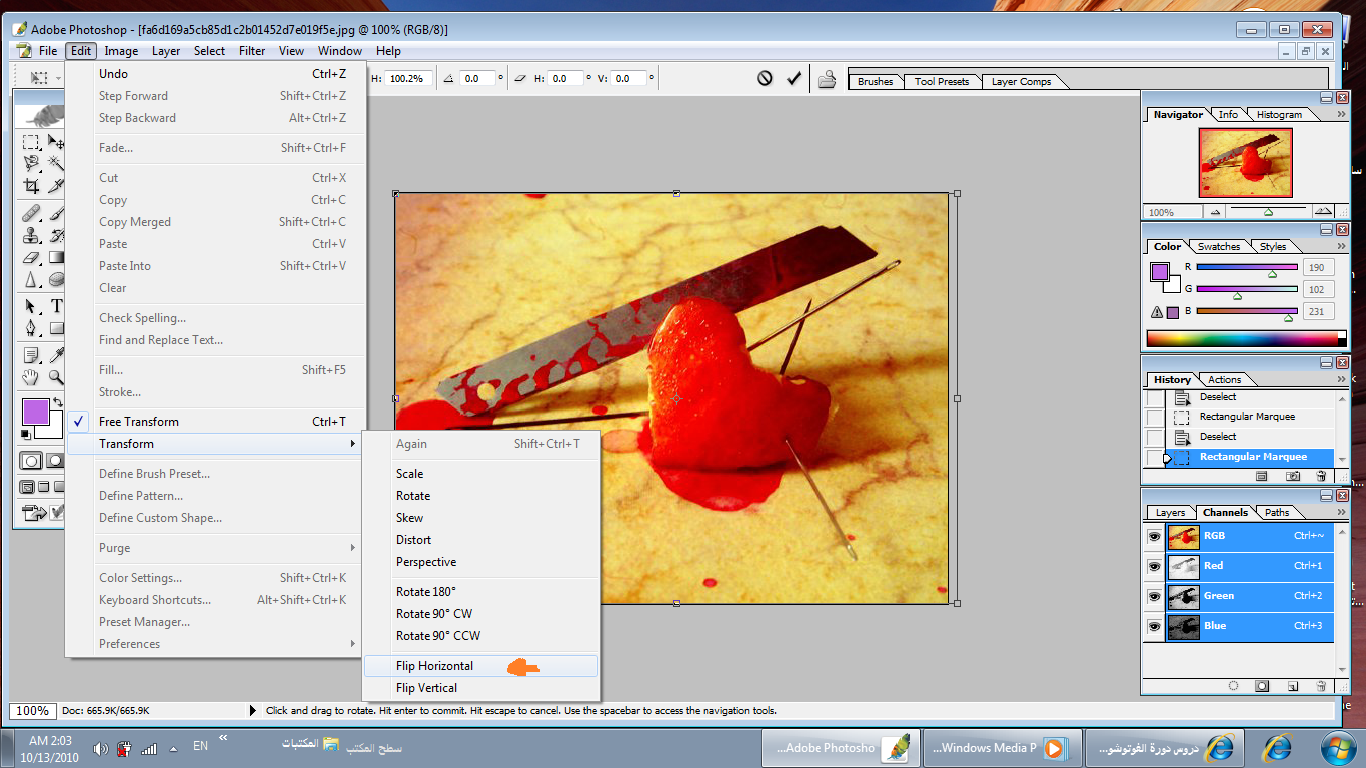Click the Navigator image thumbnail

[1245, 162]
